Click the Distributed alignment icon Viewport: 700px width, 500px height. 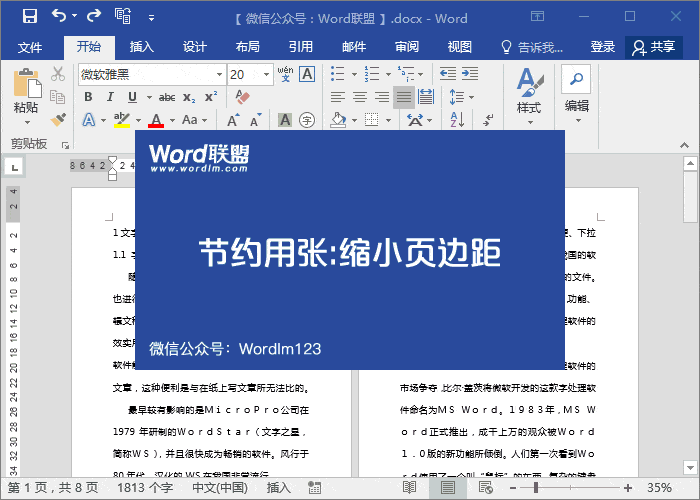point(426,97)
